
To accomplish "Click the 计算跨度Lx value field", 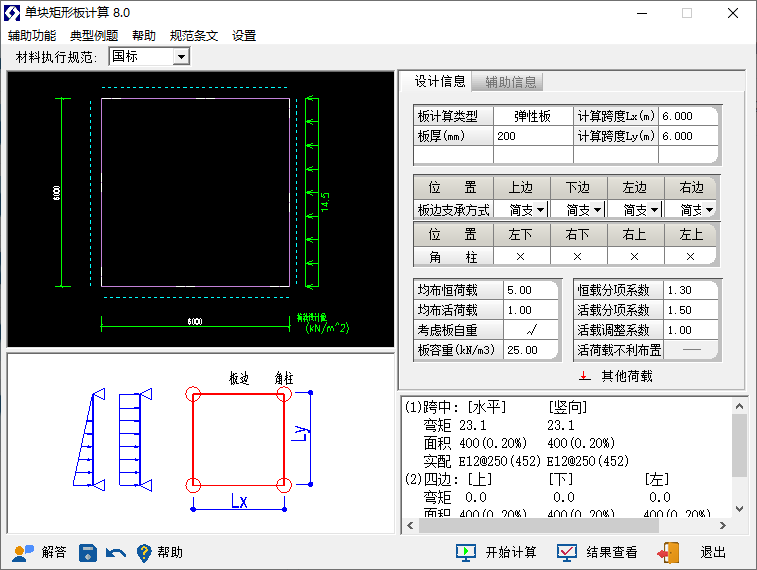I will point(688,116).
